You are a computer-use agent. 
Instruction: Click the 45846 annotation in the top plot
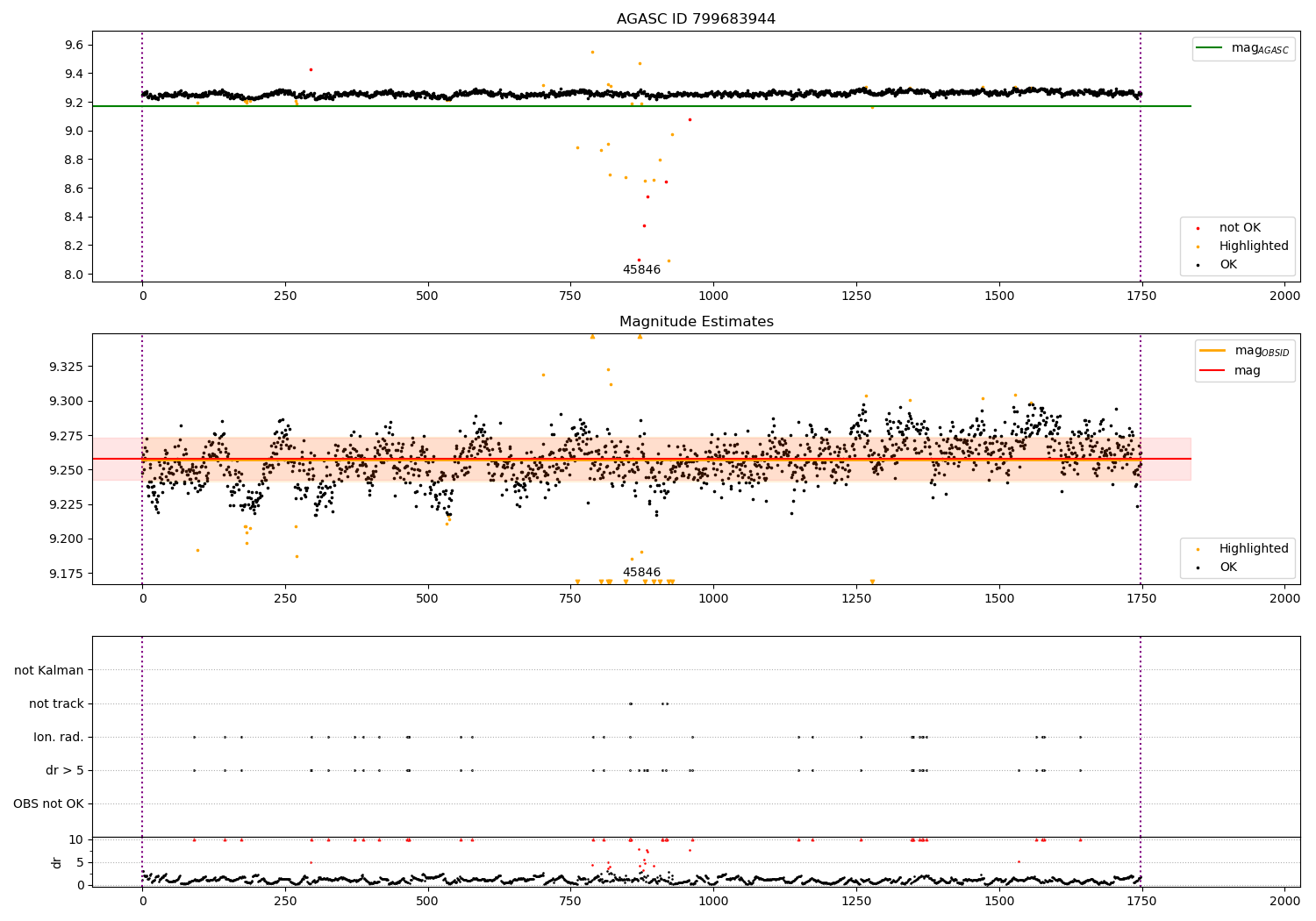coord(641,270)
